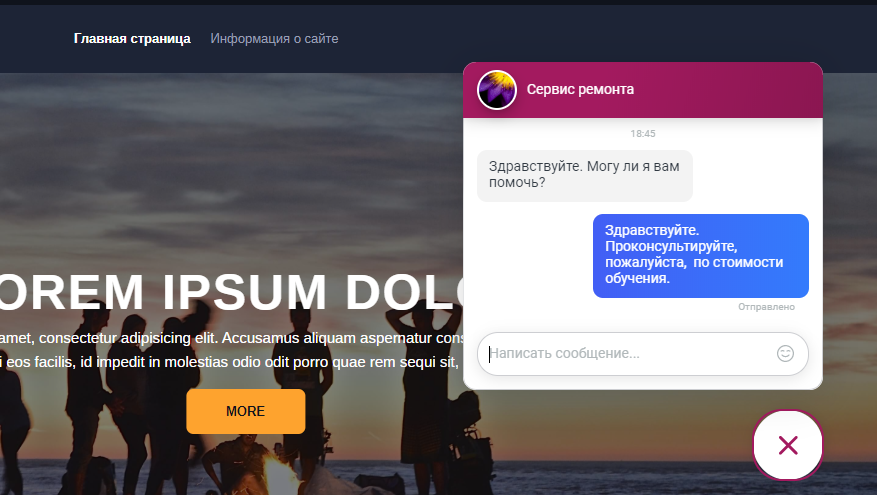Select the gray "Могу ли я вам помочь?" message

(x=584, y=175)
